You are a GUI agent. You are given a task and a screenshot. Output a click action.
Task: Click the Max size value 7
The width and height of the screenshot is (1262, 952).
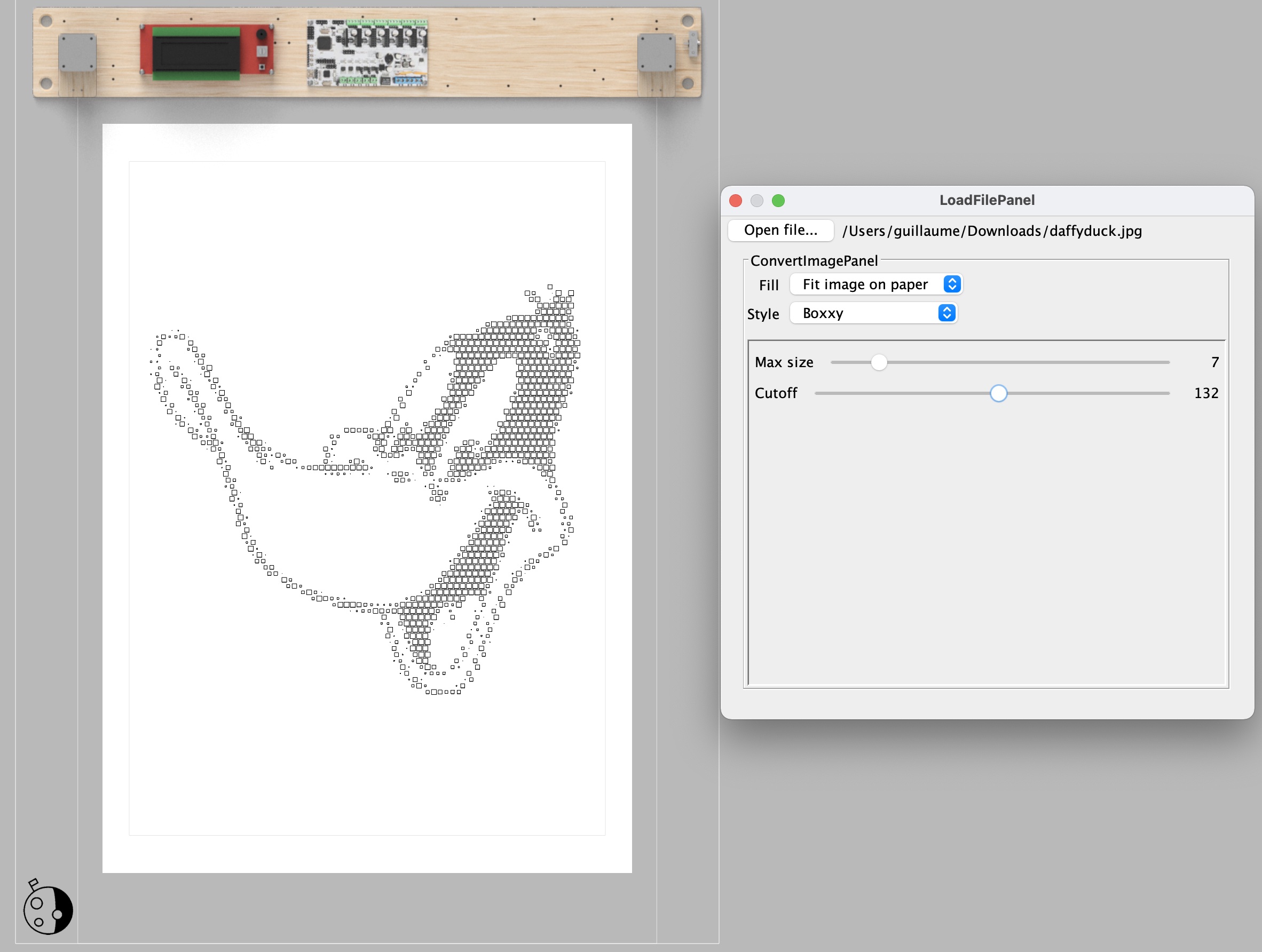[1214, 362]
